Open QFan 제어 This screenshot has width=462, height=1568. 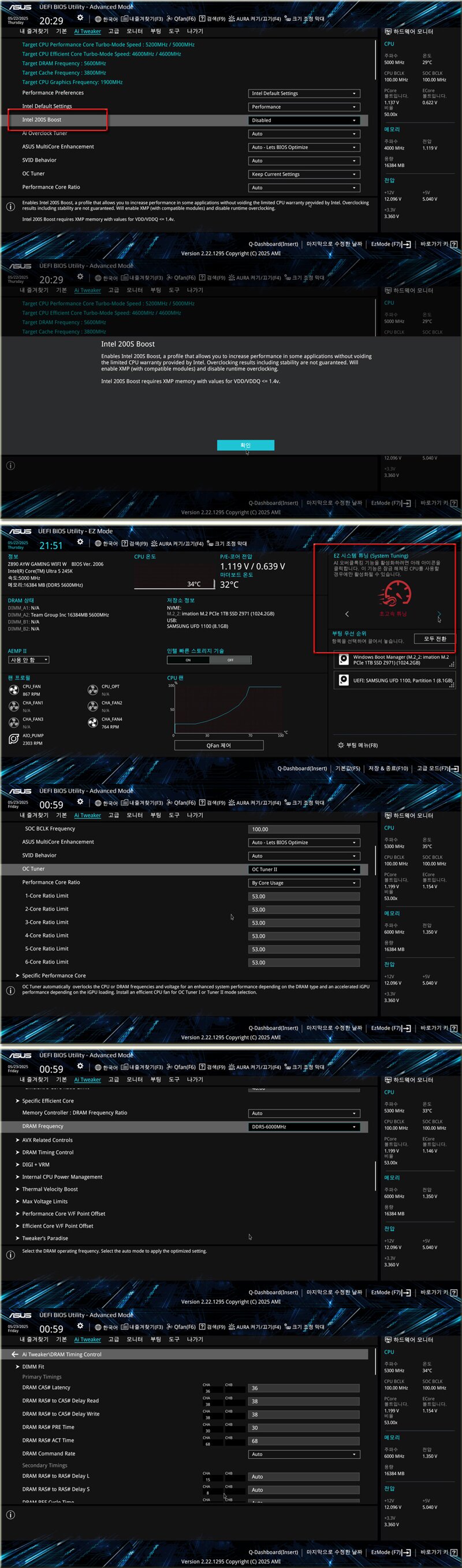(x=218, y=745)
